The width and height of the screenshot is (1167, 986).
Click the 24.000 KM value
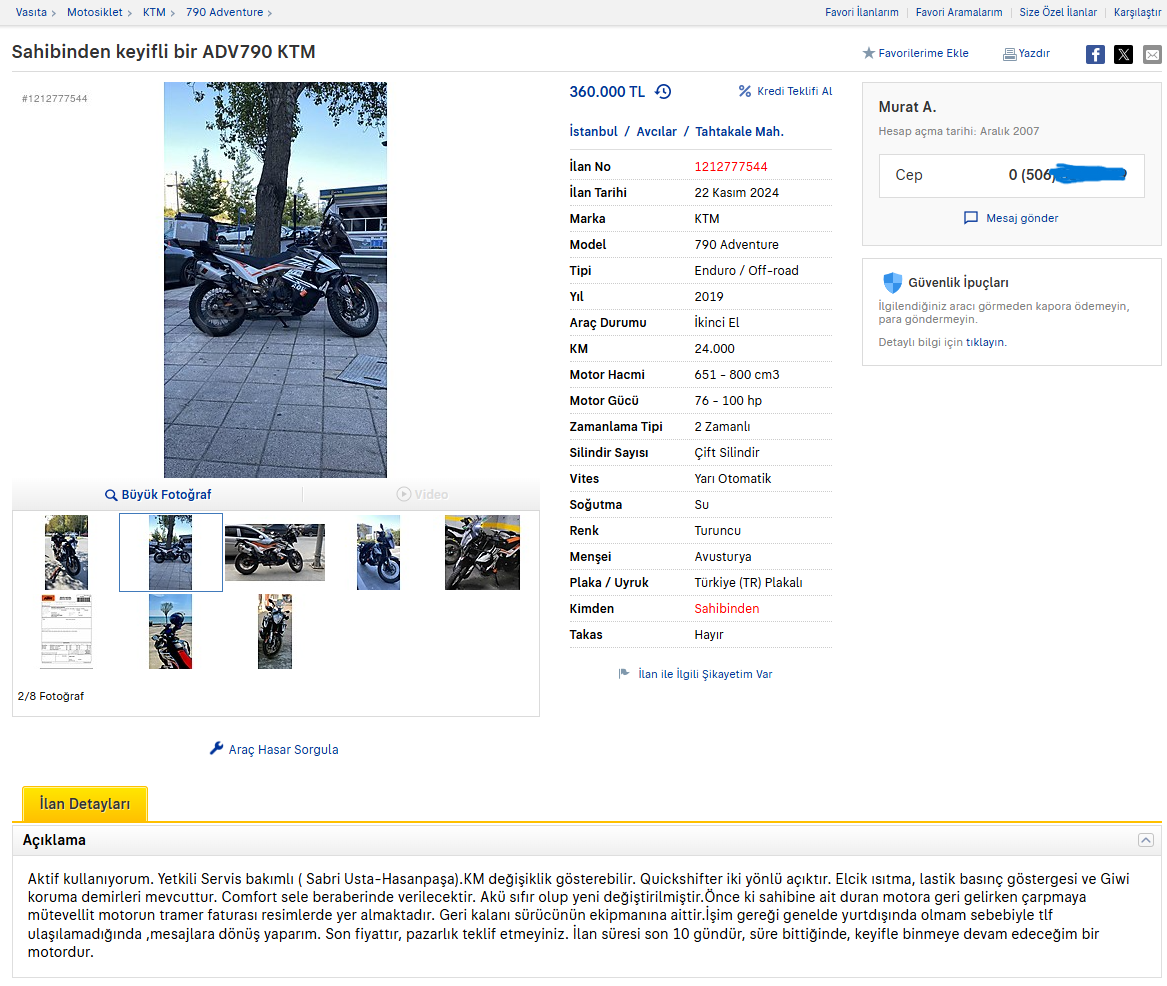pos(714,349)
